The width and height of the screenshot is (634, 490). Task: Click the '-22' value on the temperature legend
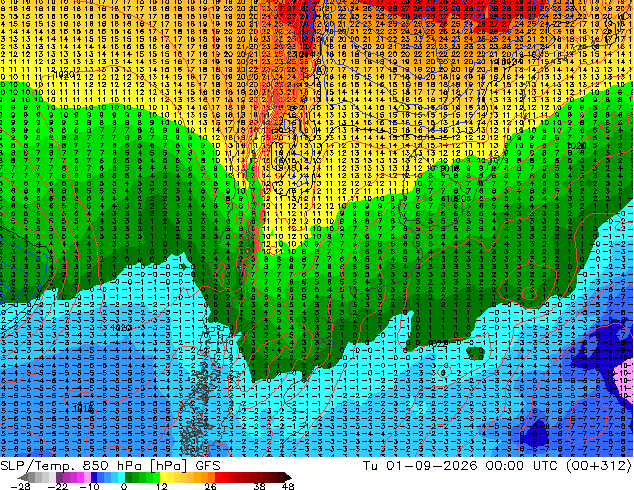point(58,486)
